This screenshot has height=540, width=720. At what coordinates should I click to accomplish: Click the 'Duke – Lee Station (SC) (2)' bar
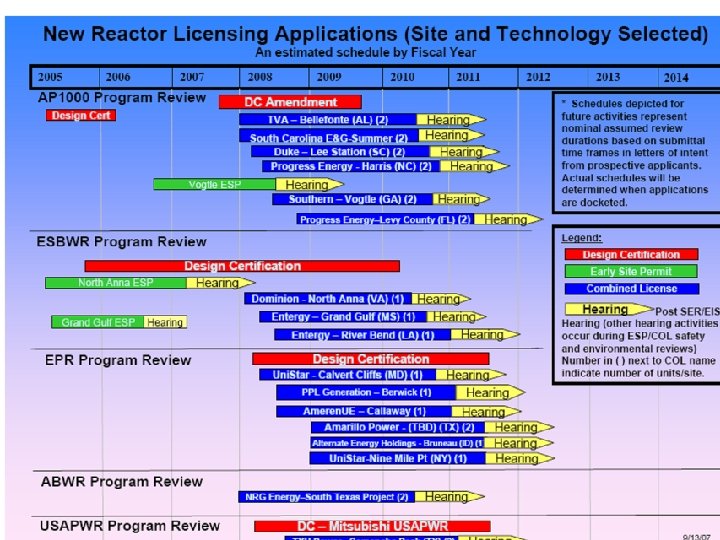click(340, 152)
